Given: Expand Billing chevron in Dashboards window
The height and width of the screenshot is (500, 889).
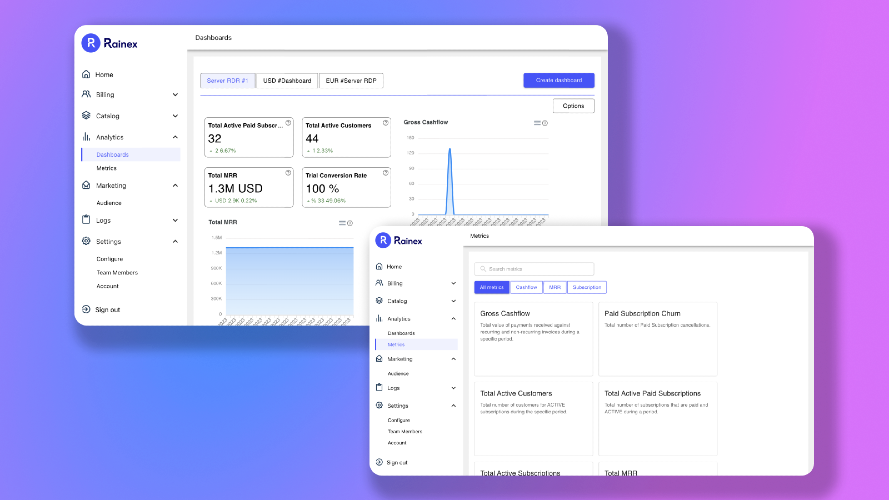Looking at the screenshot, I should click(x=175, y=95).
